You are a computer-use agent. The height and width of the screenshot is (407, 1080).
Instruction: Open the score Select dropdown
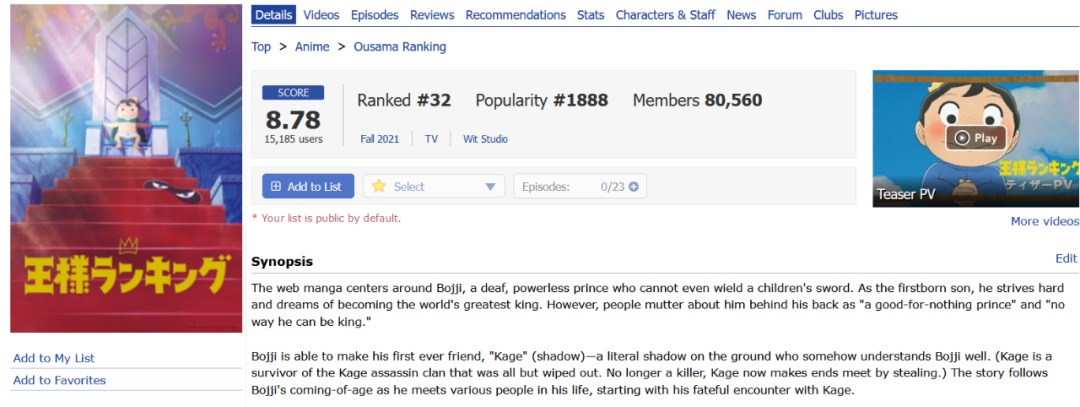tap(434, 186)
